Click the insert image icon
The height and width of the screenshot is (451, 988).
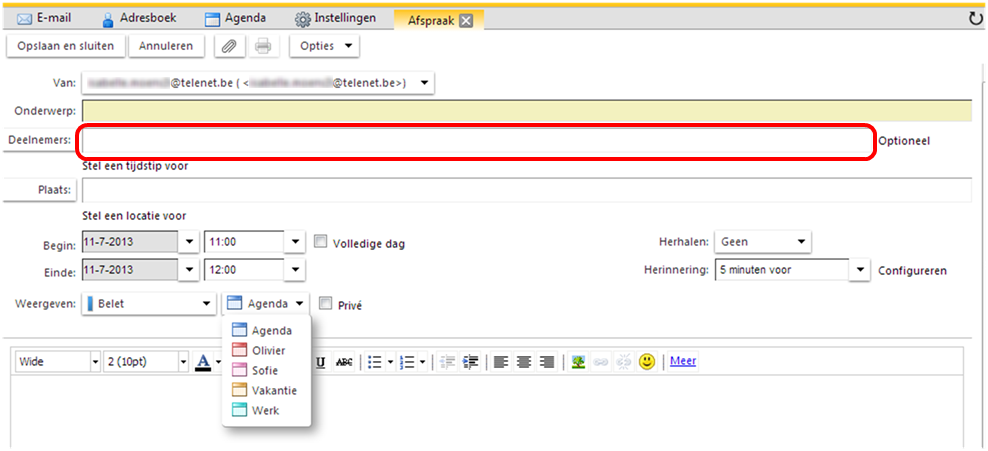[578, 362]
